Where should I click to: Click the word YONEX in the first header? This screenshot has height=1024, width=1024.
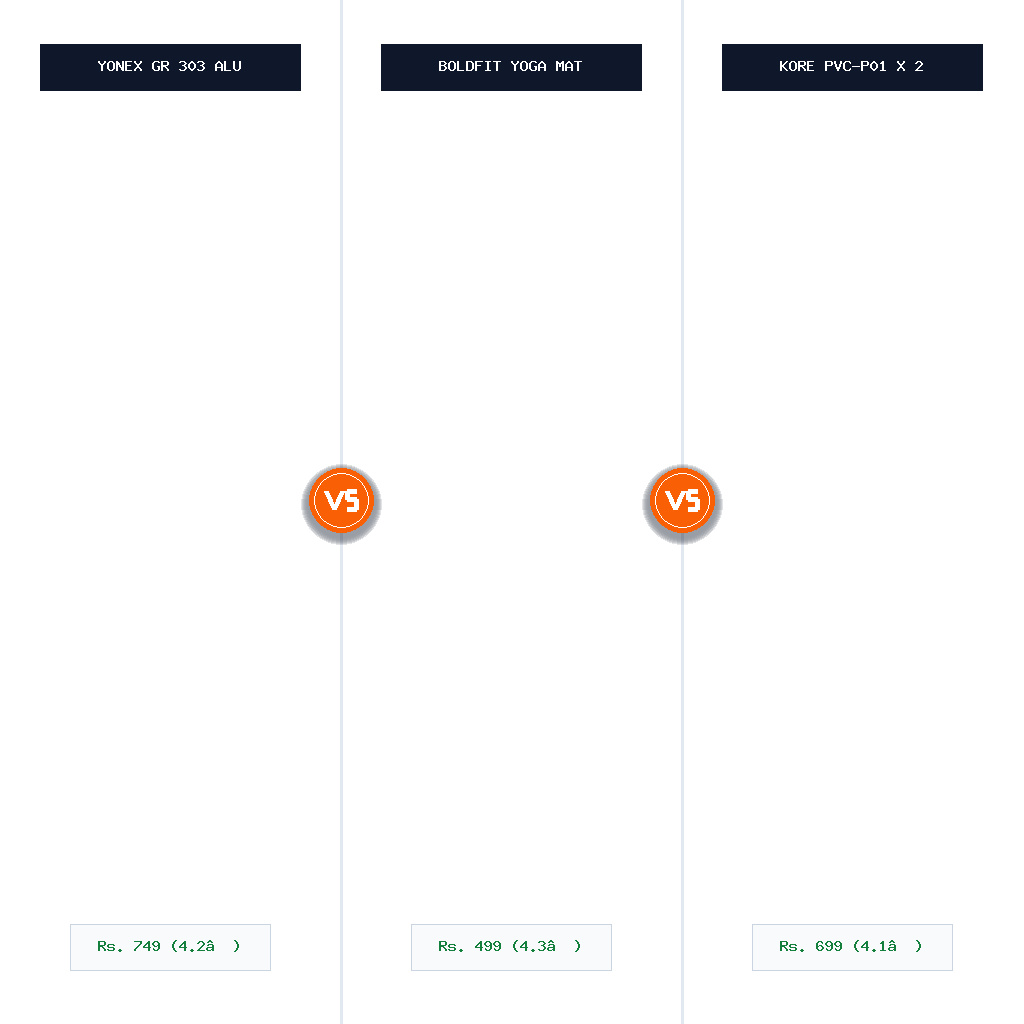[120, 66]
